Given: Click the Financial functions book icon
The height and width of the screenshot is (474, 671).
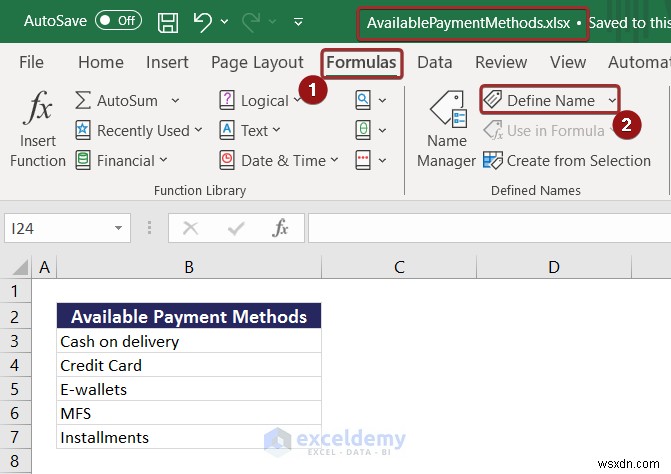Looking at the screenshot, I should (x=83, y=160).
